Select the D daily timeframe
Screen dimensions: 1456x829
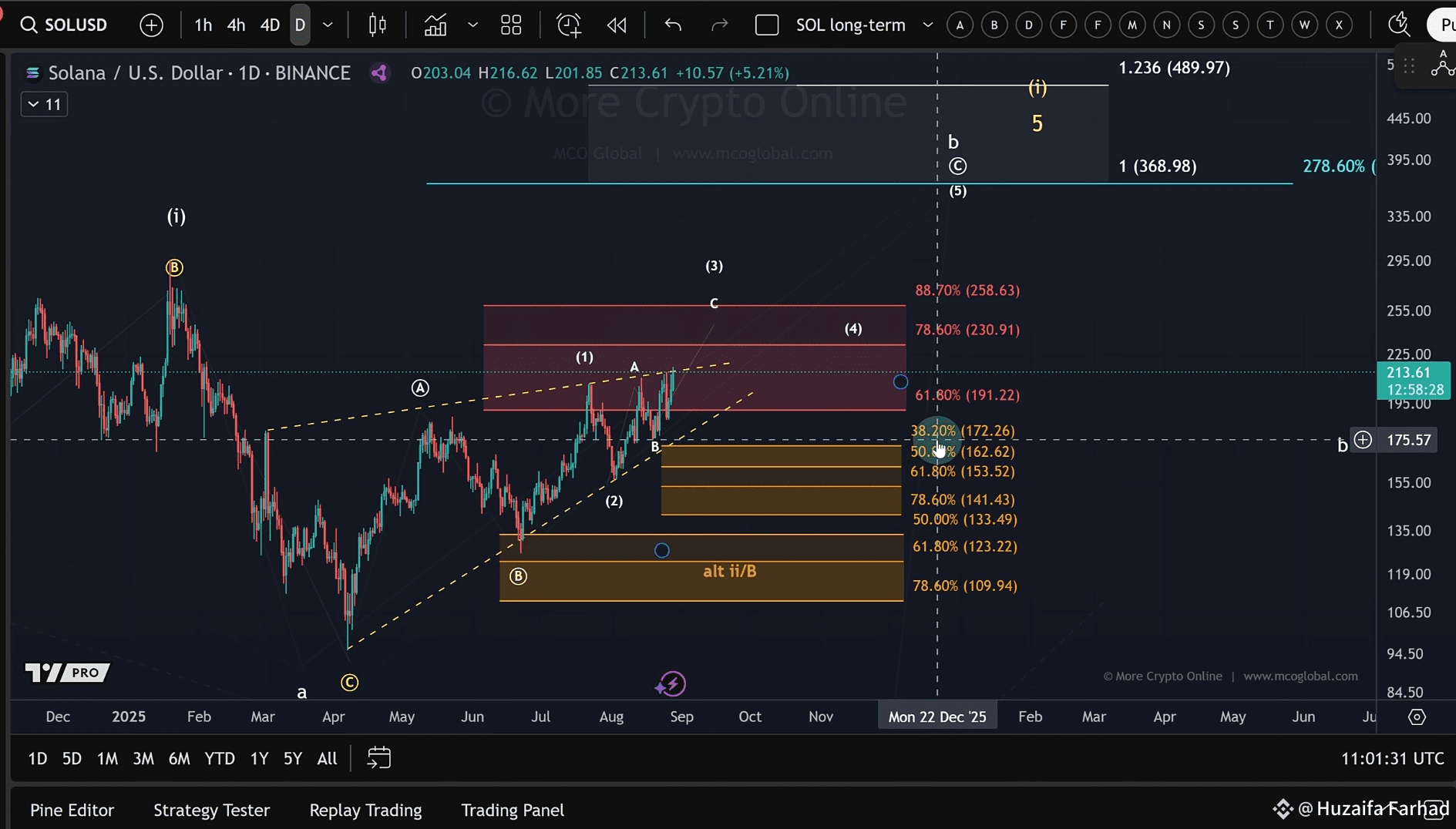coord(300,25)
